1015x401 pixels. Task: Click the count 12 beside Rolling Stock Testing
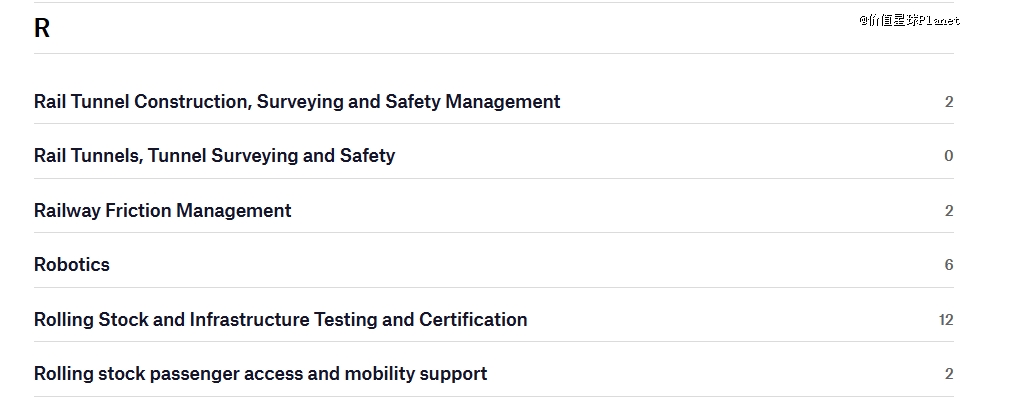tap(946, 319)
